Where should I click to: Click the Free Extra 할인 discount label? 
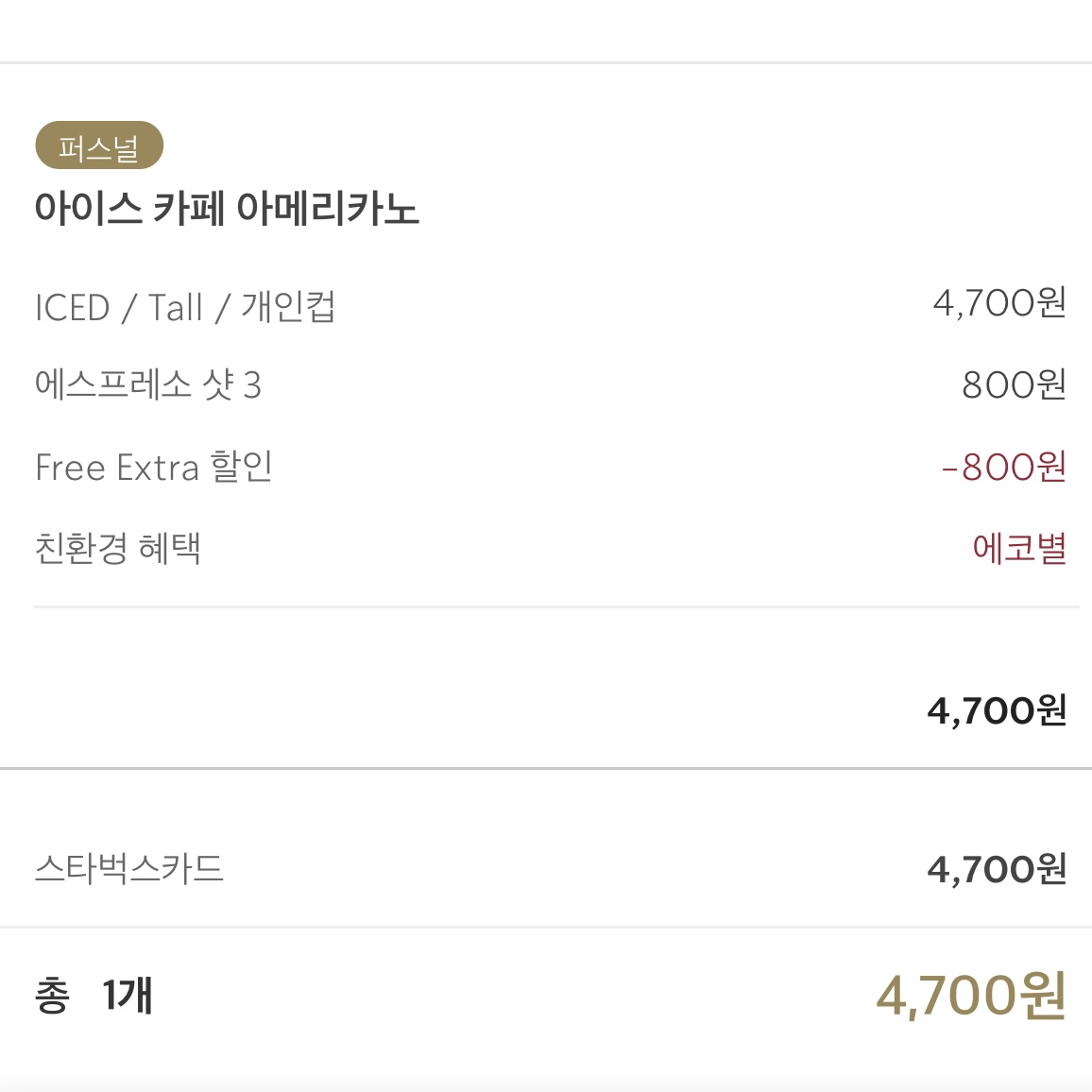(154, 467)
